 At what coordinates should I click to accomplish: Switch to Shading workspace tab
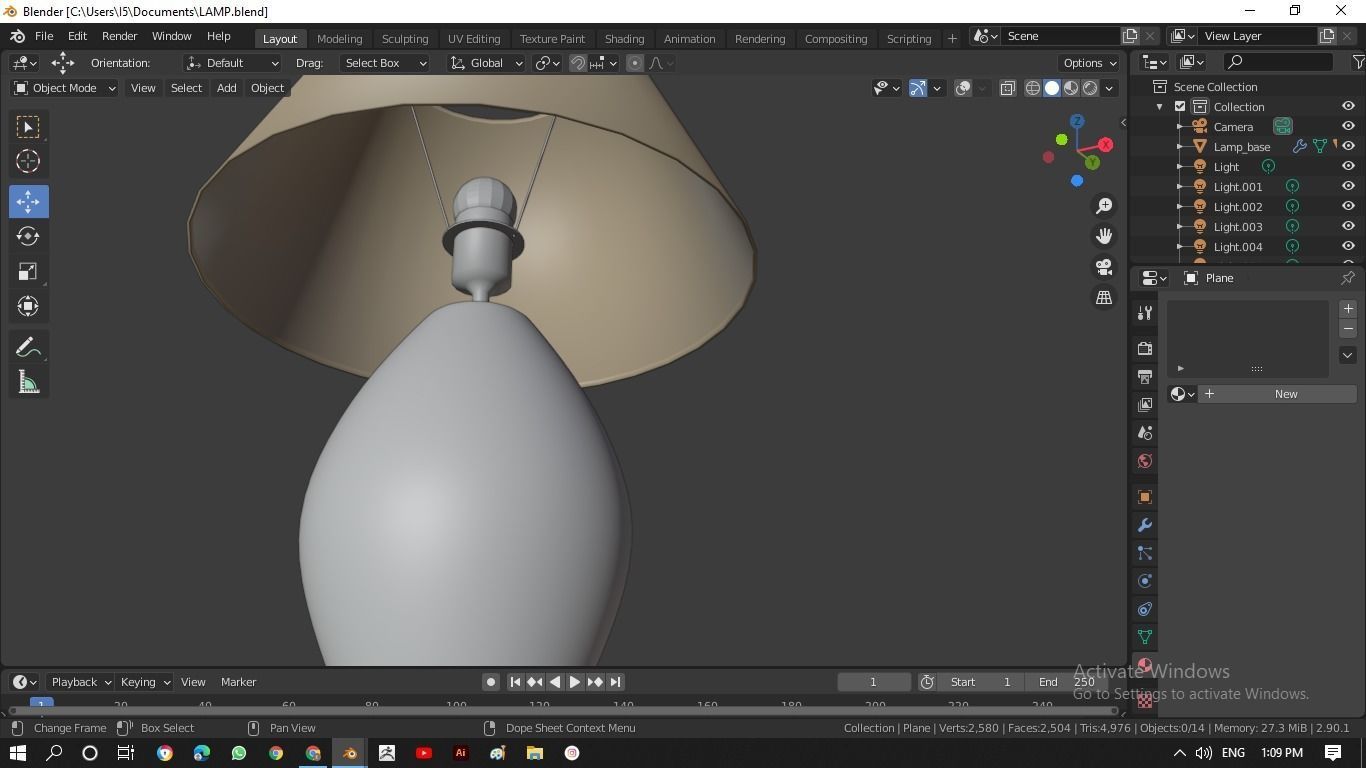pos(624,38)
